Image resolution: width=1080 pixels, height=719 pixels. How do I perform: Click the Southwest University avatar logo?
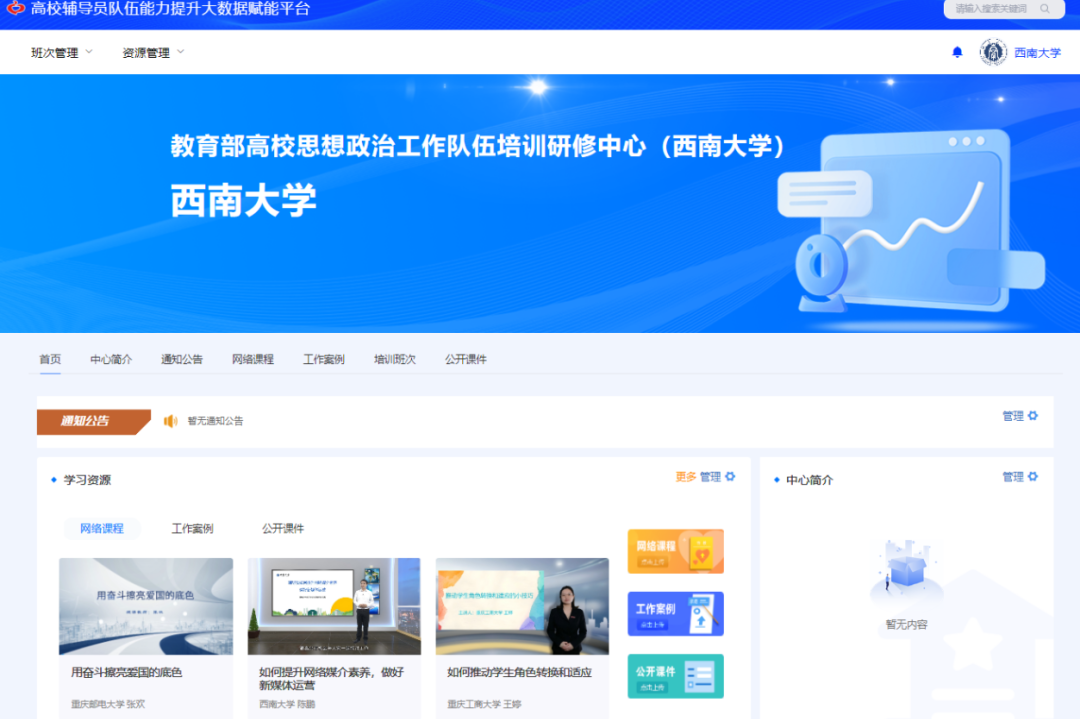click(x=993, y=52)
